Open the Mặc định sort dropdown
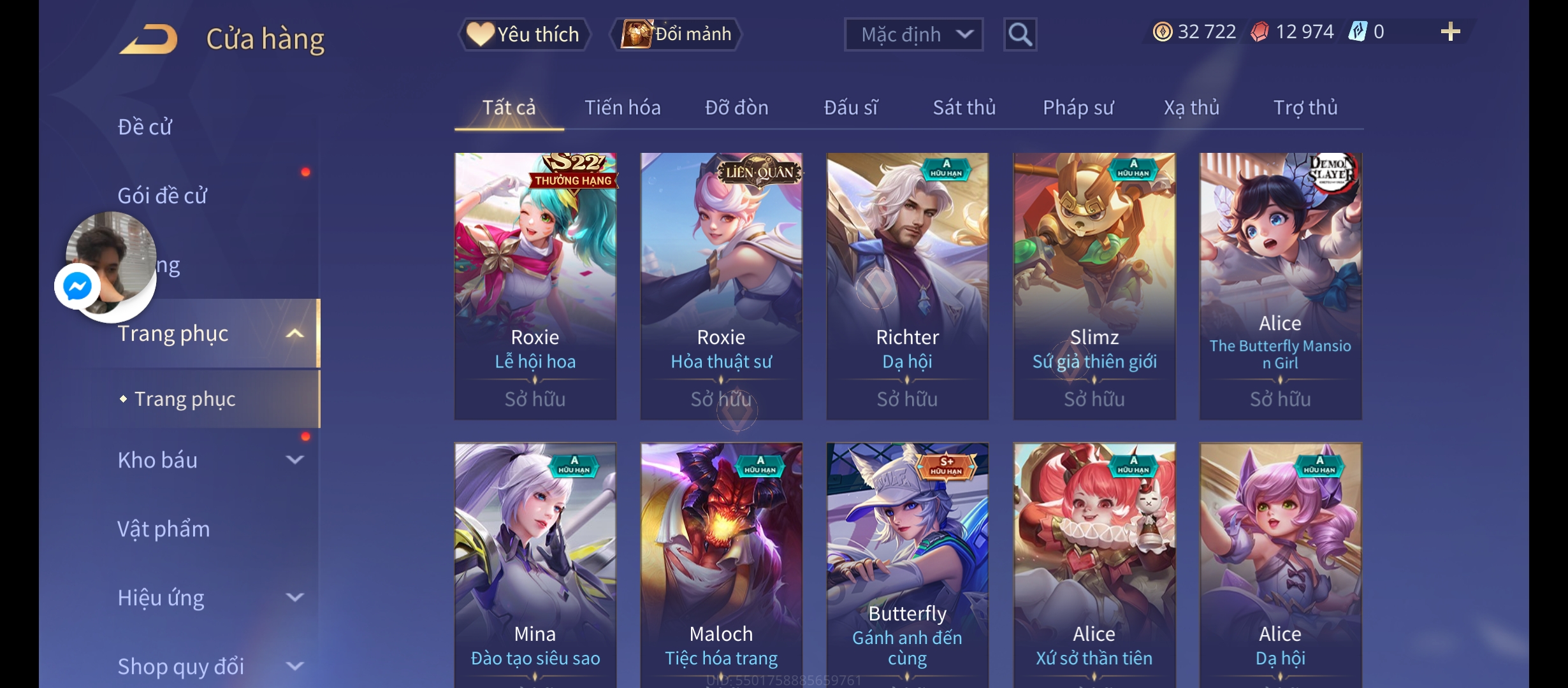The image size is (1568, 688). pyautogui.click(x=913, y=34)
